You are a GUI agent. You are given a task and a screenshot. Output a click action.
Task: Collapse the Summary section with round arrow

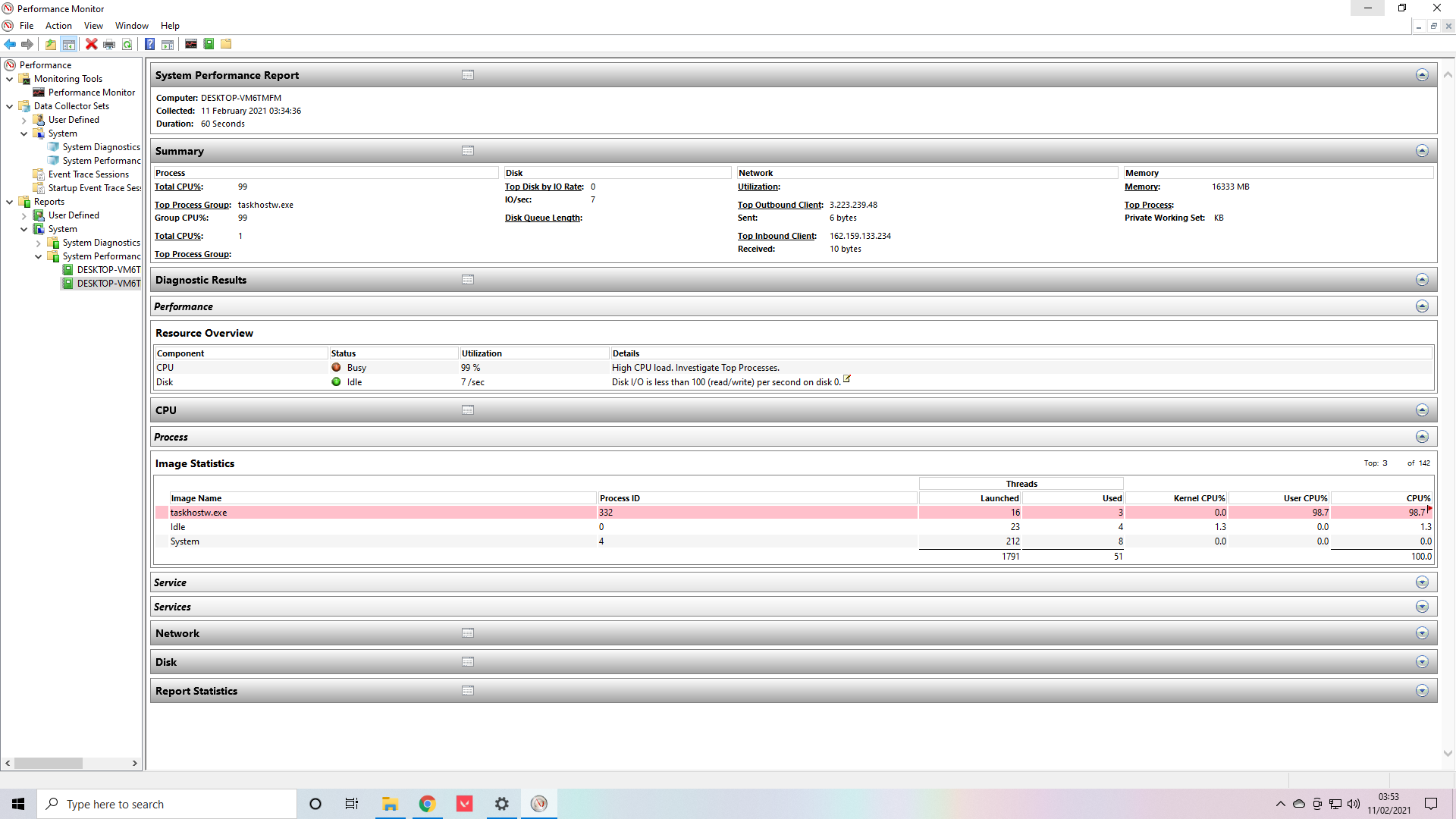[1422, 151]
